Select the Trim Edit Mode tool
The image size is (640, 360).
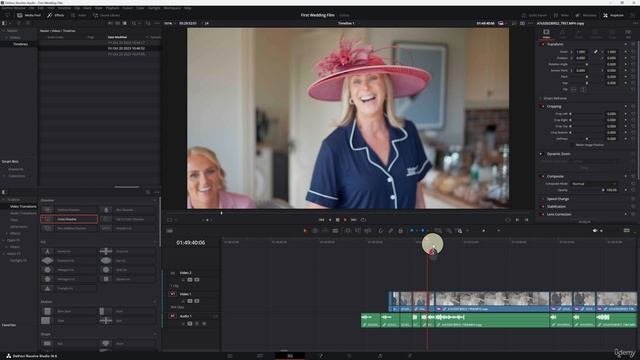pos(315,231)
